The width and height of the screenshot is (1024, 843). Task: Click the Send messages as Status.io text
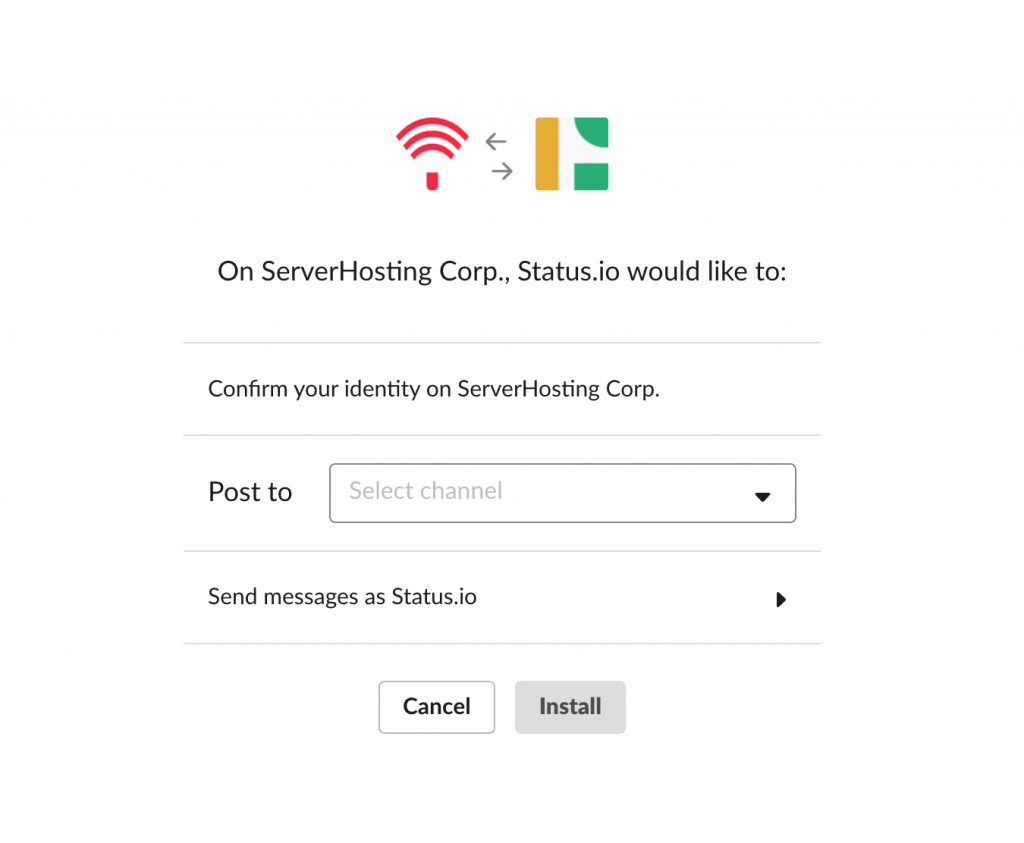(342, 596)
